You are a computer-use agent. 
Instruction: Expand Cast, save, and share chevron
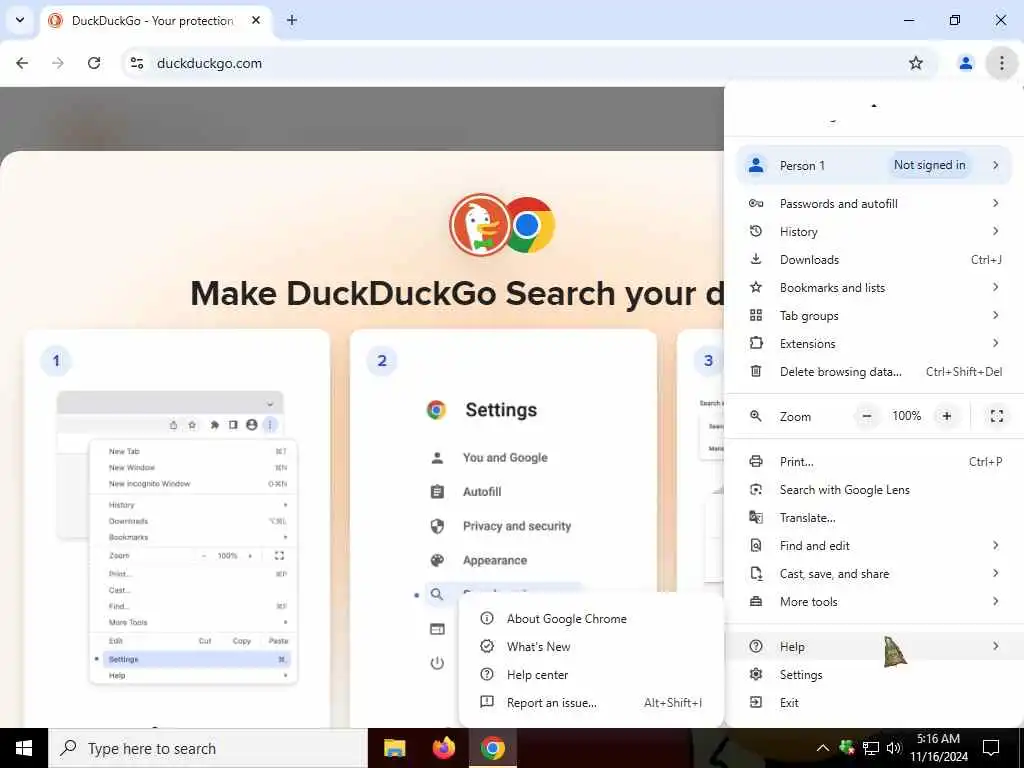point(995,573)
